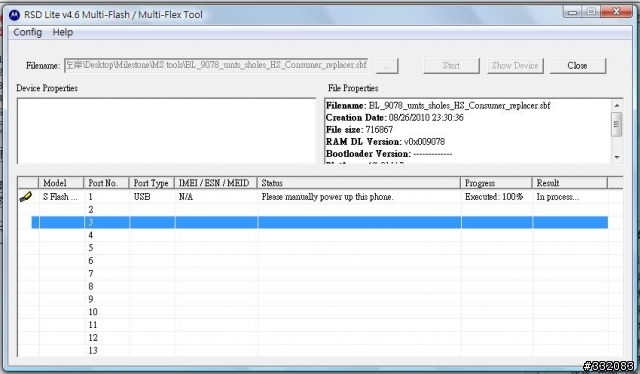640x374 pixels.
Task: Click inside the Device Properties box
Action: coord(166,131)
